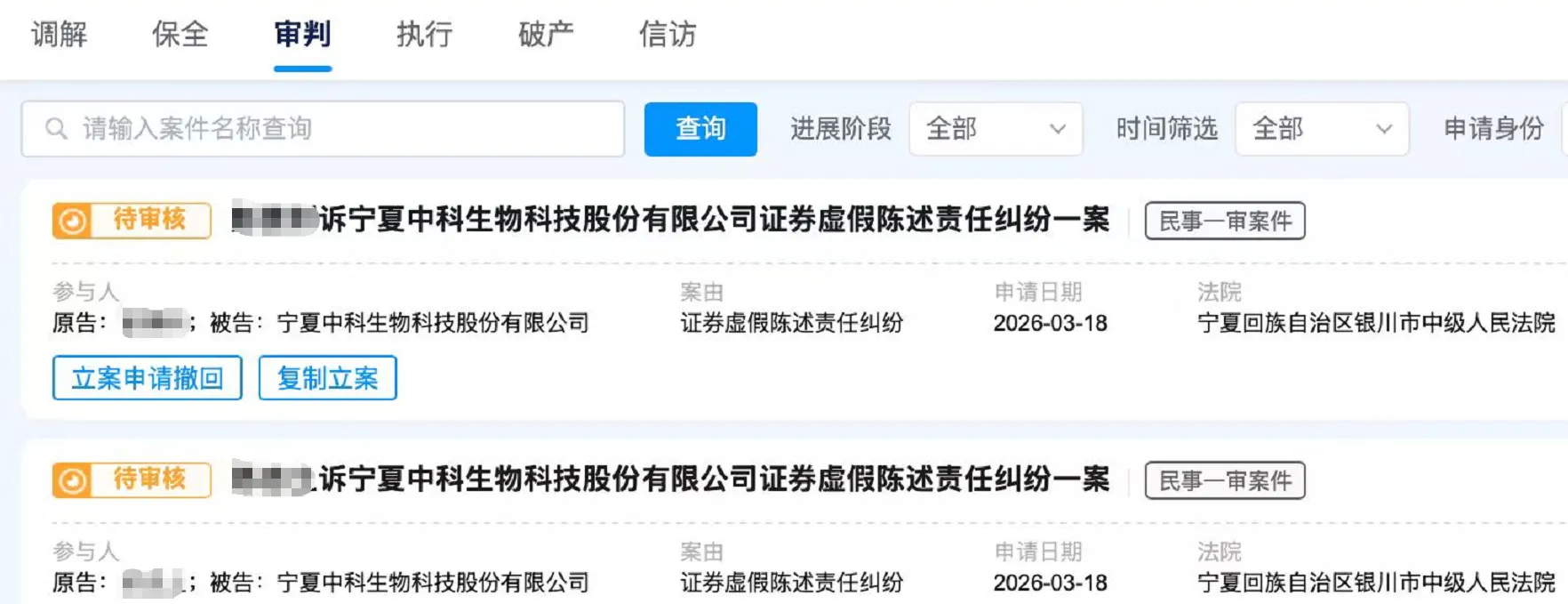The height and width of the screenshot is (604, 1568).
Task: Open the 破产 tab
Action: 546,35
